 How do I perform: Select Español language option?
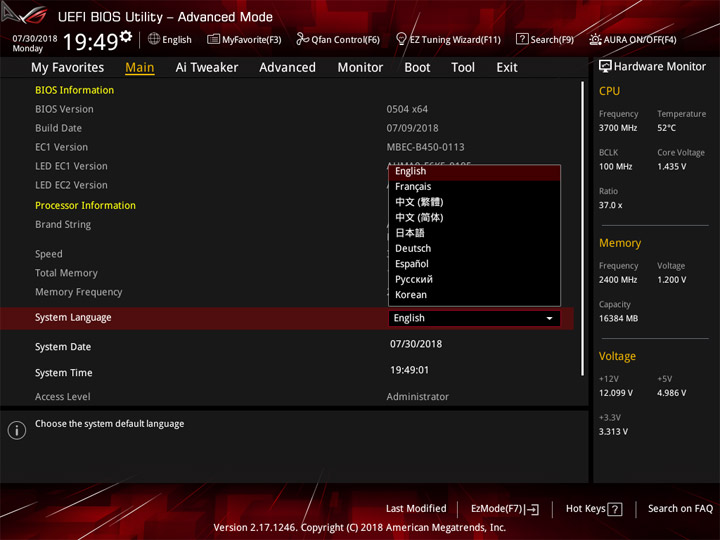[474, 264]
